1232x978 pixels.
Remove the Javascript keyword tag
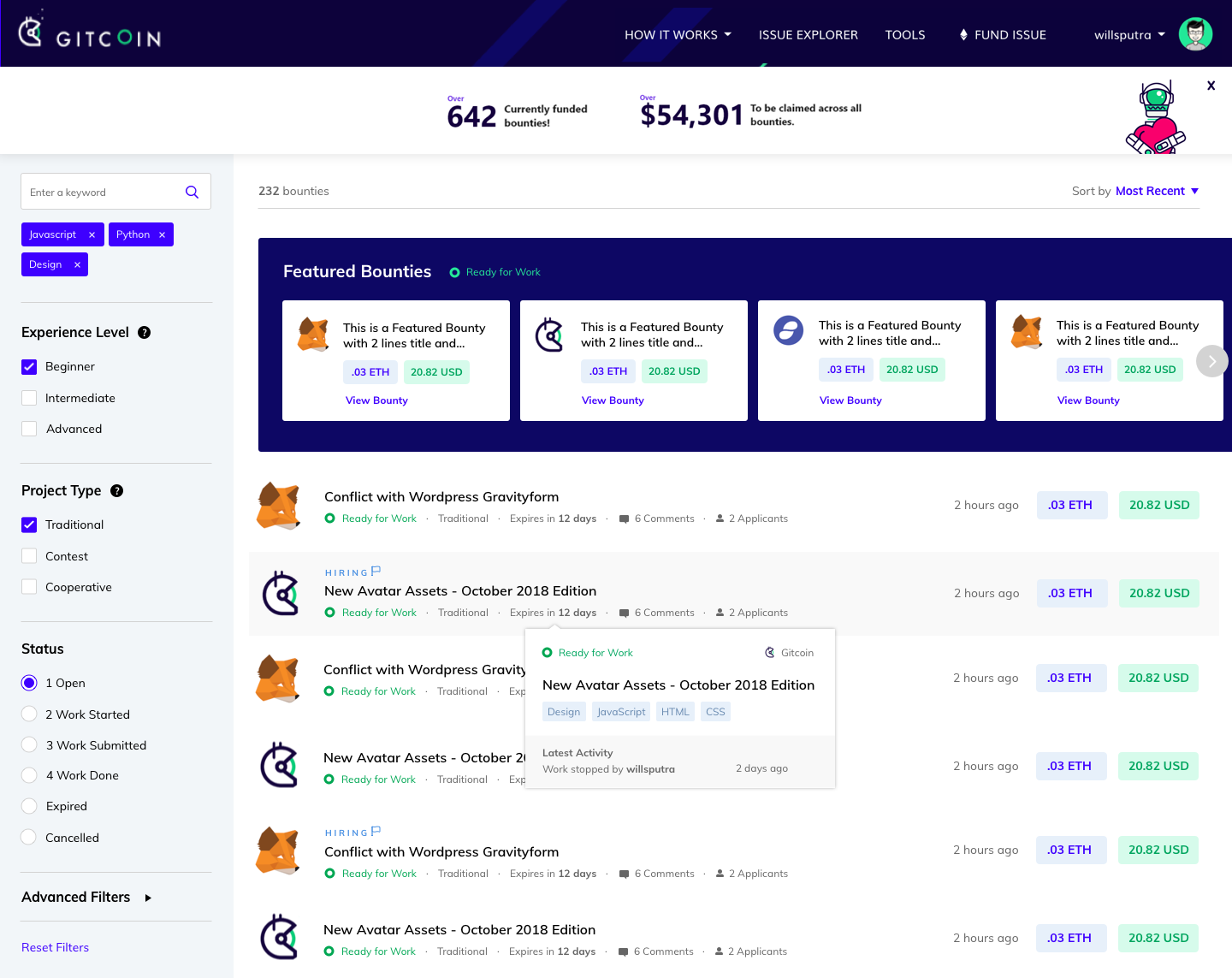pyautogui.click(x=92, y=234)
